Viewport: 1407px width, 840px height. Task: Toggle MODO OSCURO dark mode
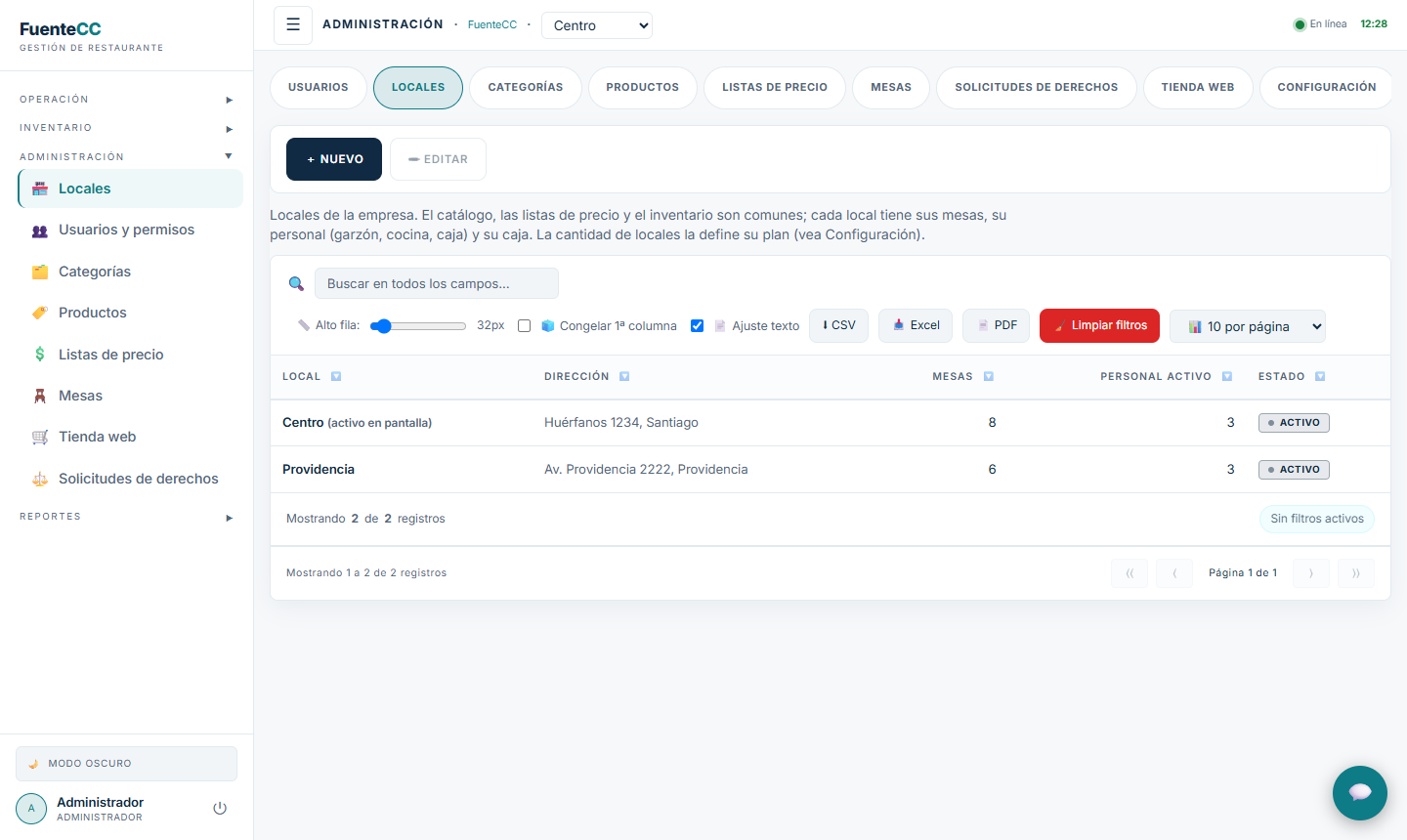coord(126,764)
